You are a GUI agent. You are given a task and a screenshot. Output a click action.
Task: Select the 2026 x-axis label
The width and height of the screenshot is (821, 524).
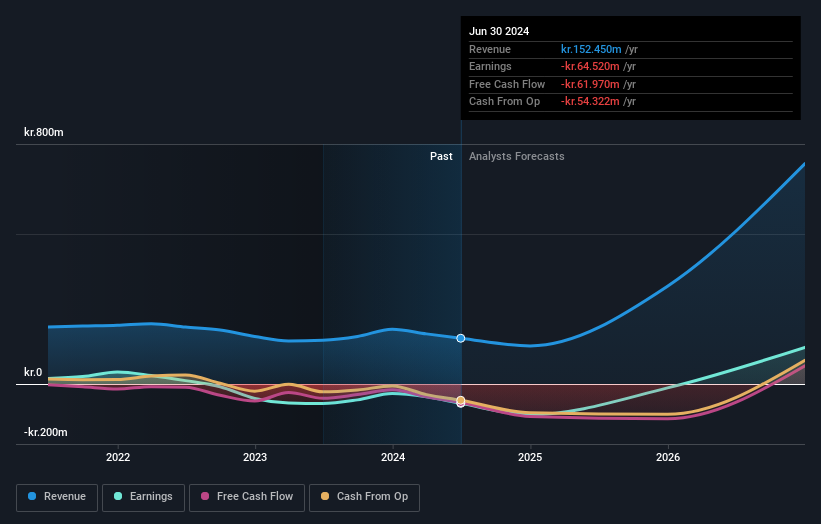pyautogui.click(x=668, y=457)
